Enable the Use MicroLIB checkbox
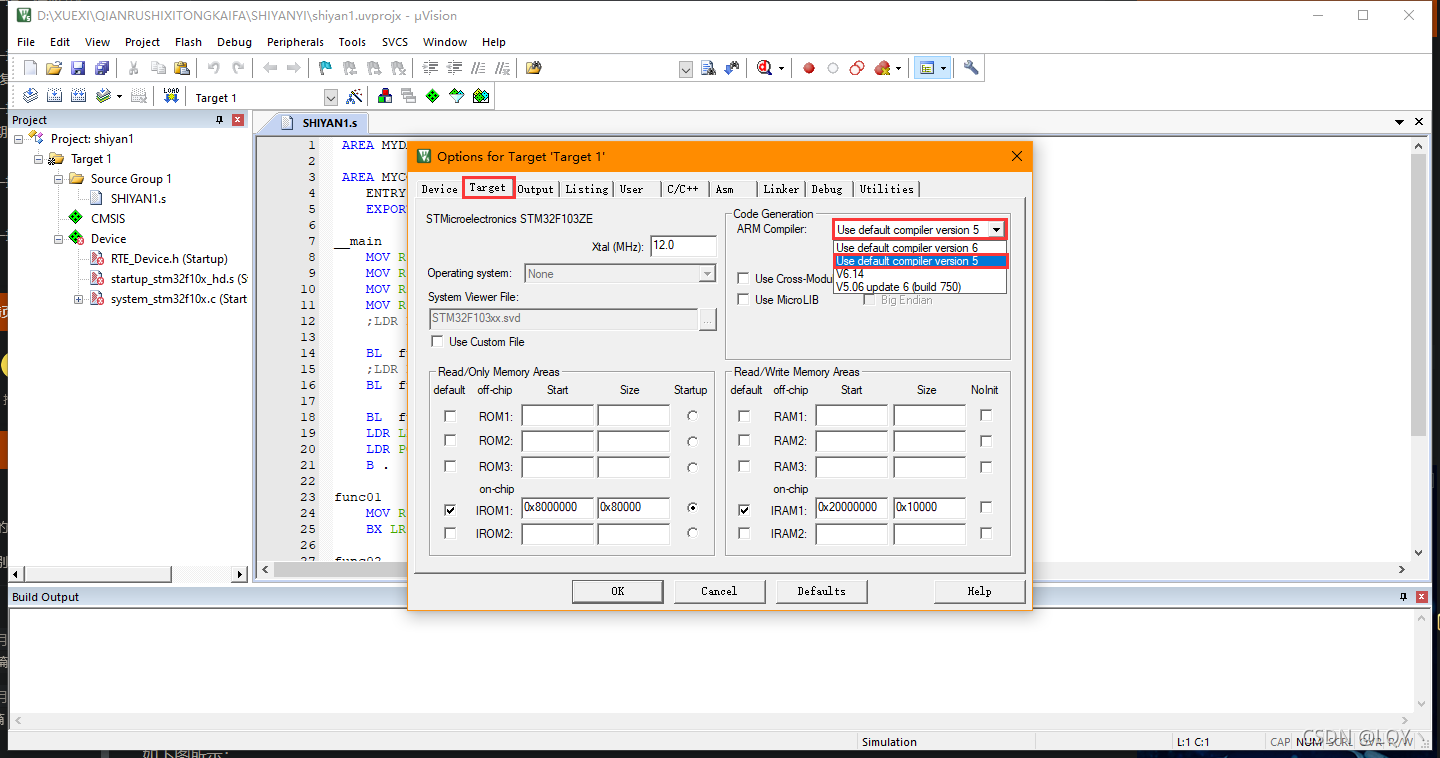 (x=744, y=300)
